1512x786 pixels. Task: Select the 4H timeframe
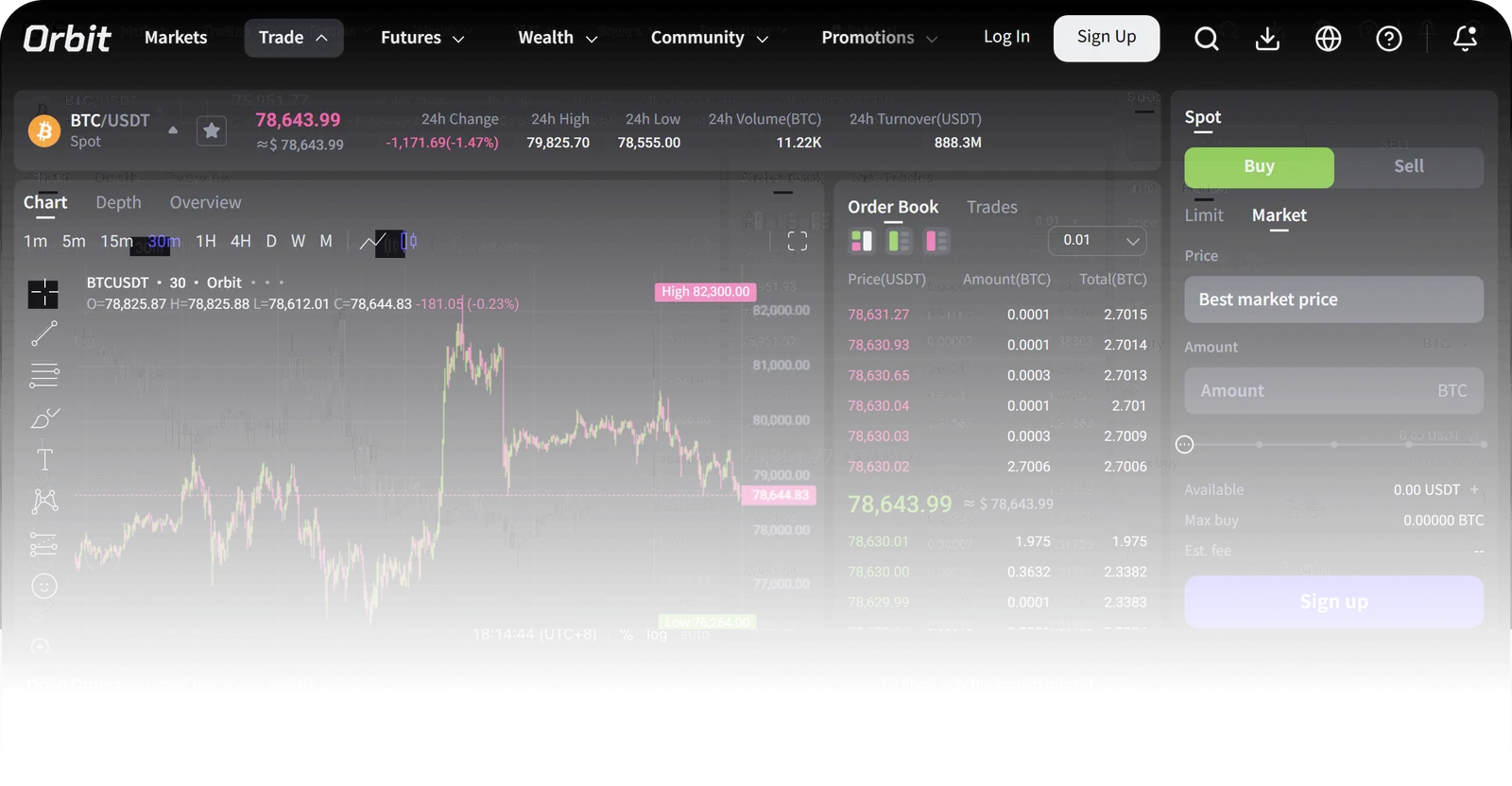[x=241, y=242]
